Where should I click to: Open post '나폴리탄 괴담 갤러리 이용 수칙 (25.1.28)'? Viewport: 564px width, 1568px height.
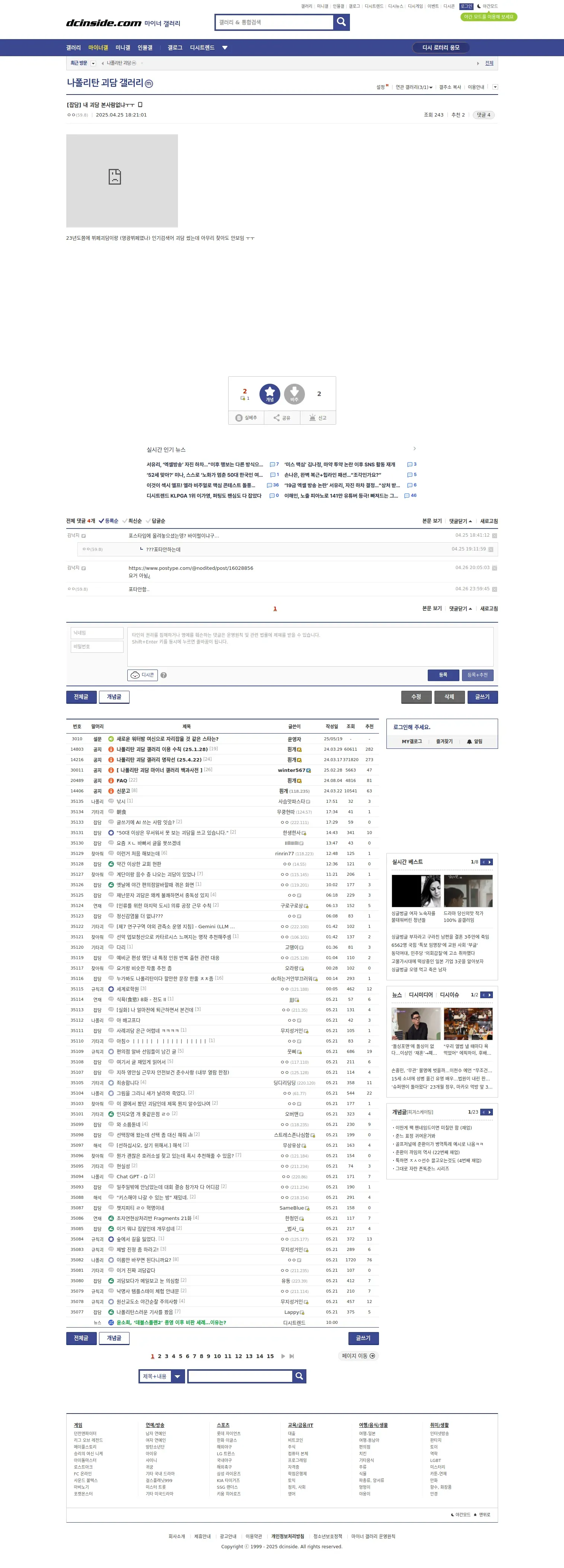tap(162, 749)
